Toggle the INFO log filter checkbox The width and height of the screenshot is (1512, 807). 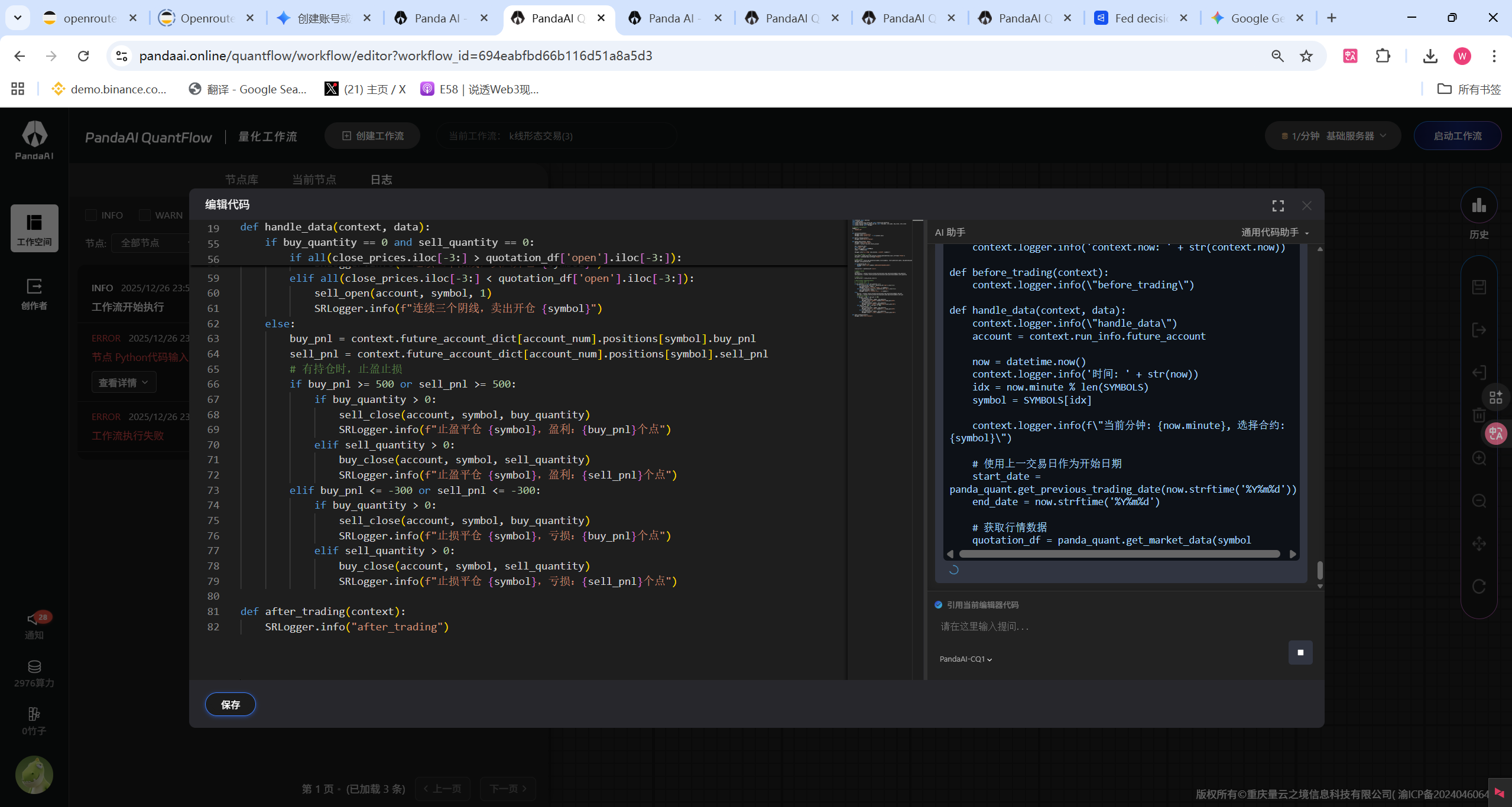[91, 215]
